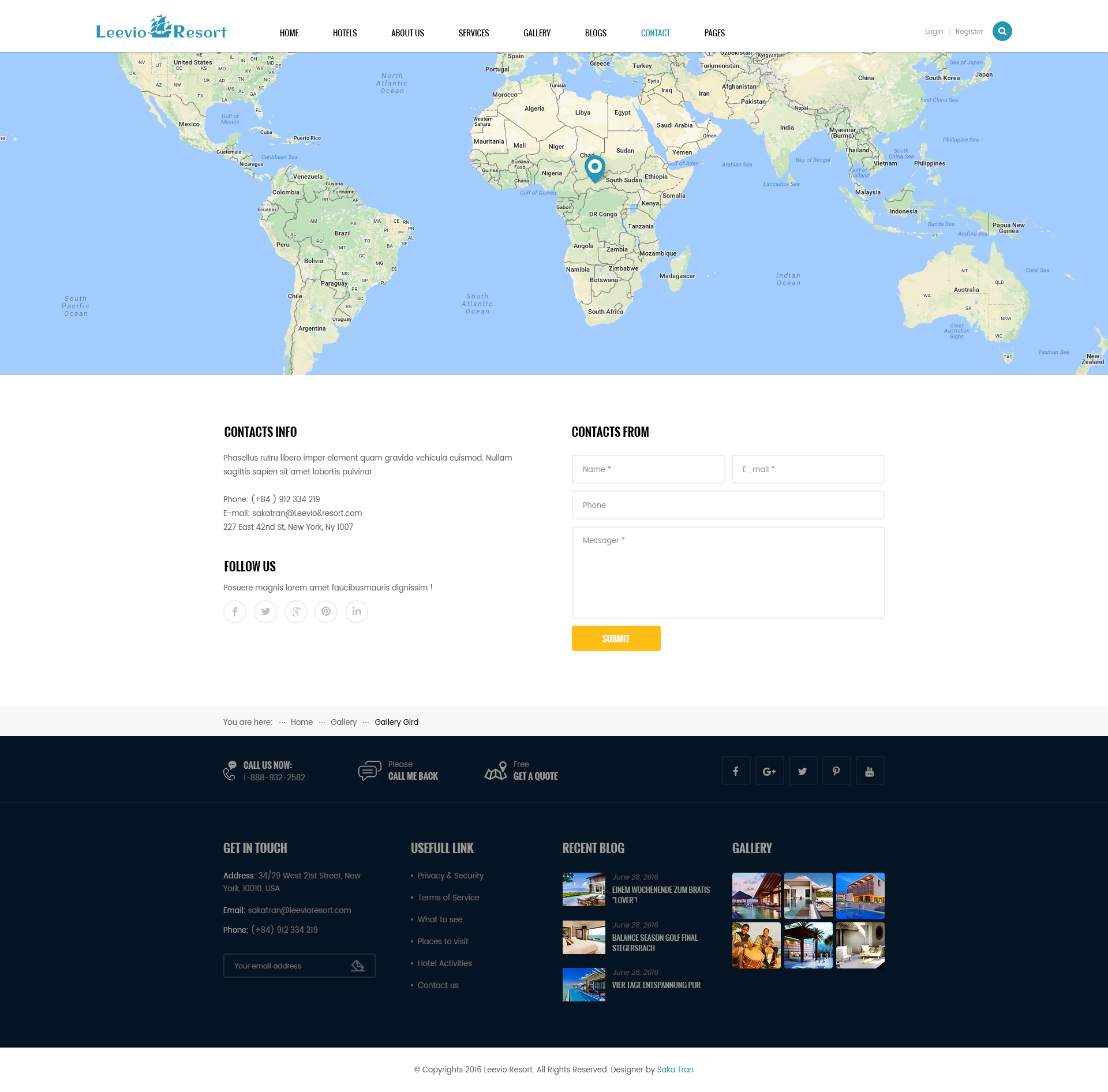Click the Leevio Resort logo
Viewport: 1108px width, 1092px height.
pyautogui.click(x=161, y=29)
